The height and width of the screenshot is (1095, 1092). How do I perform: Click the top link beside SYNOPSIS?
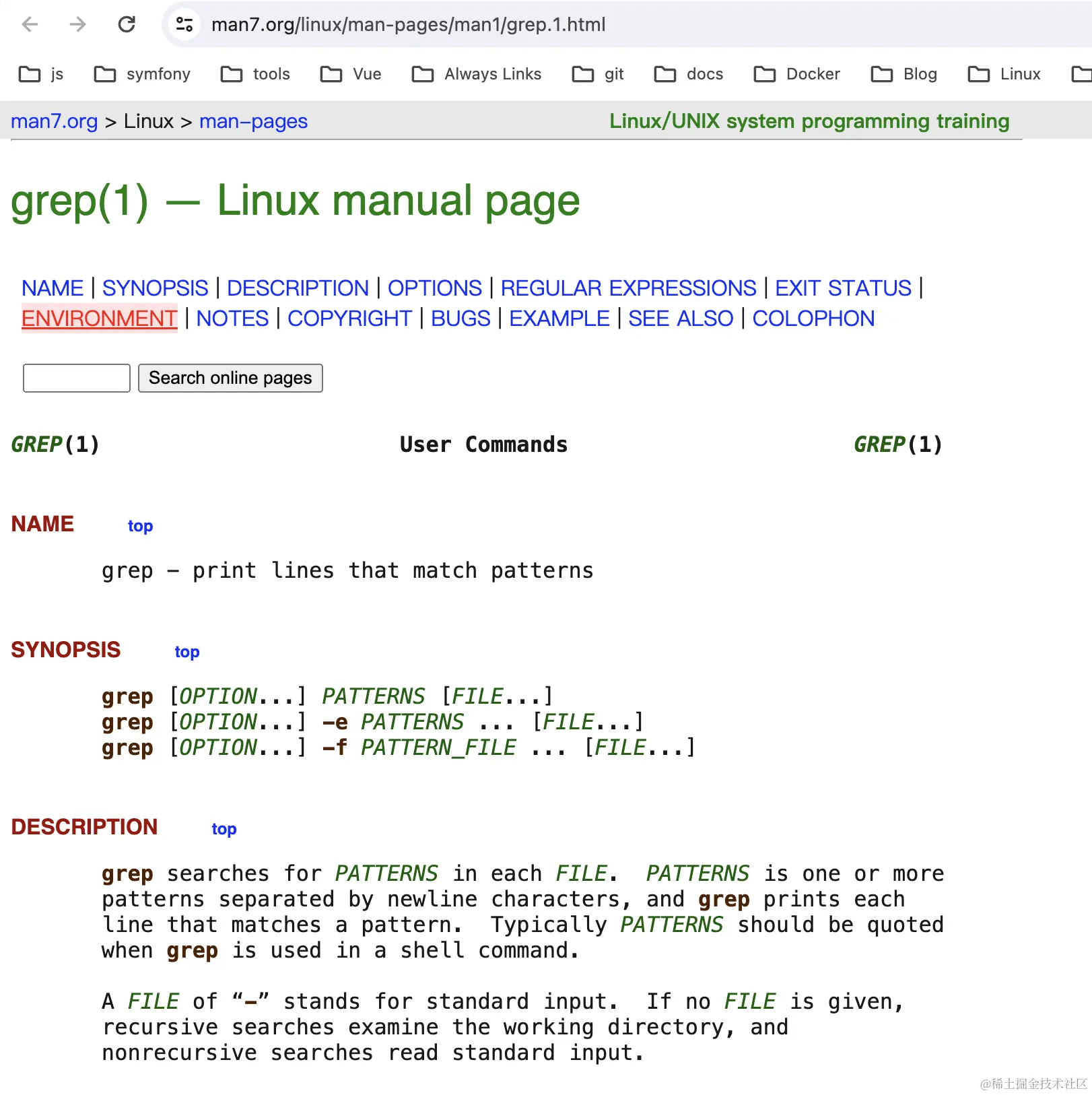coord(186,651)
